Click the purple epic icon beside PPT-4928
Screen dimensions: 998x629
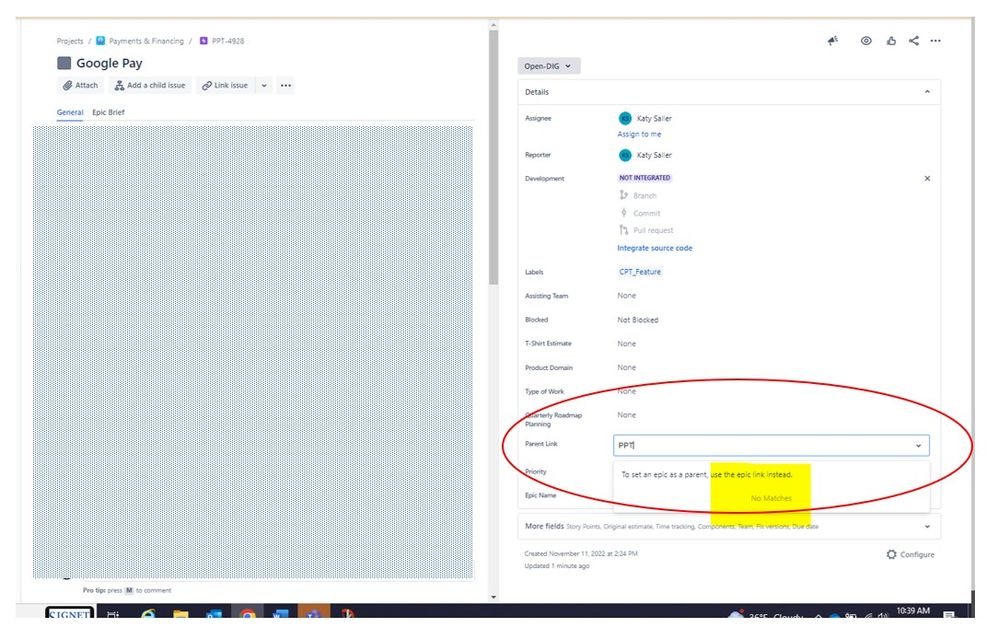coord(204,41)
